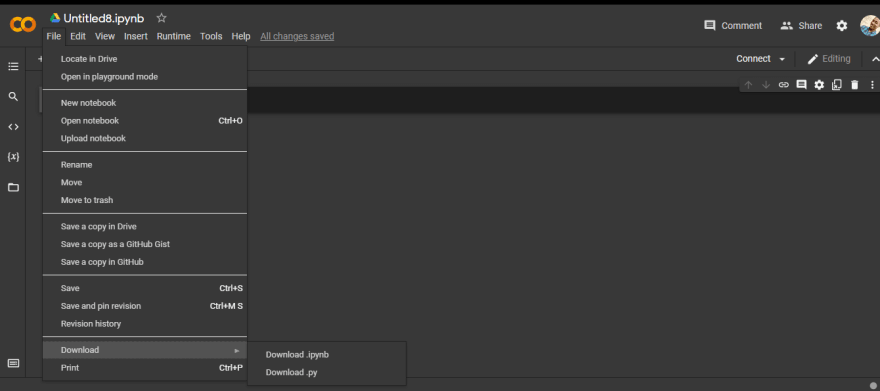
Task: Open the cell editor settings gear
Action: pyautogui.click(x=819, y=85)
